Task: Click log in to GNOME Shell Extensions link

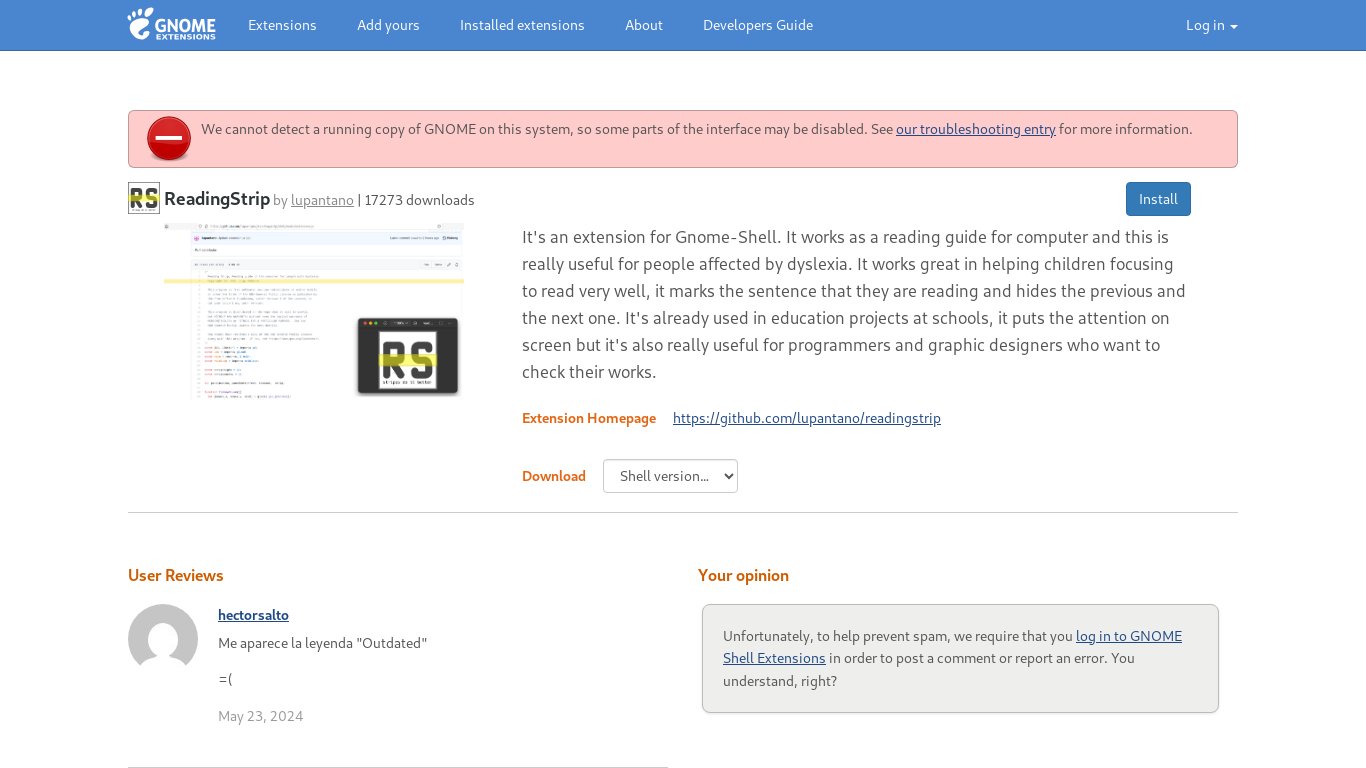Action: (1128, 636)
